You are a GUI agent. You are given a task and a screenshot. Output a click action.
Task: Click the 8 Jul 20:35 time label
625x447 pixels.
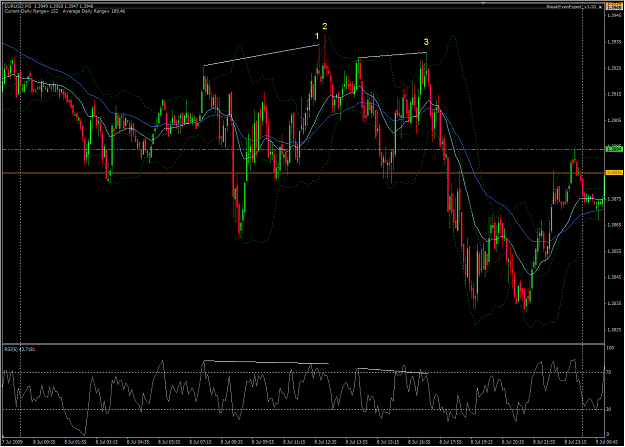(513, 442)
